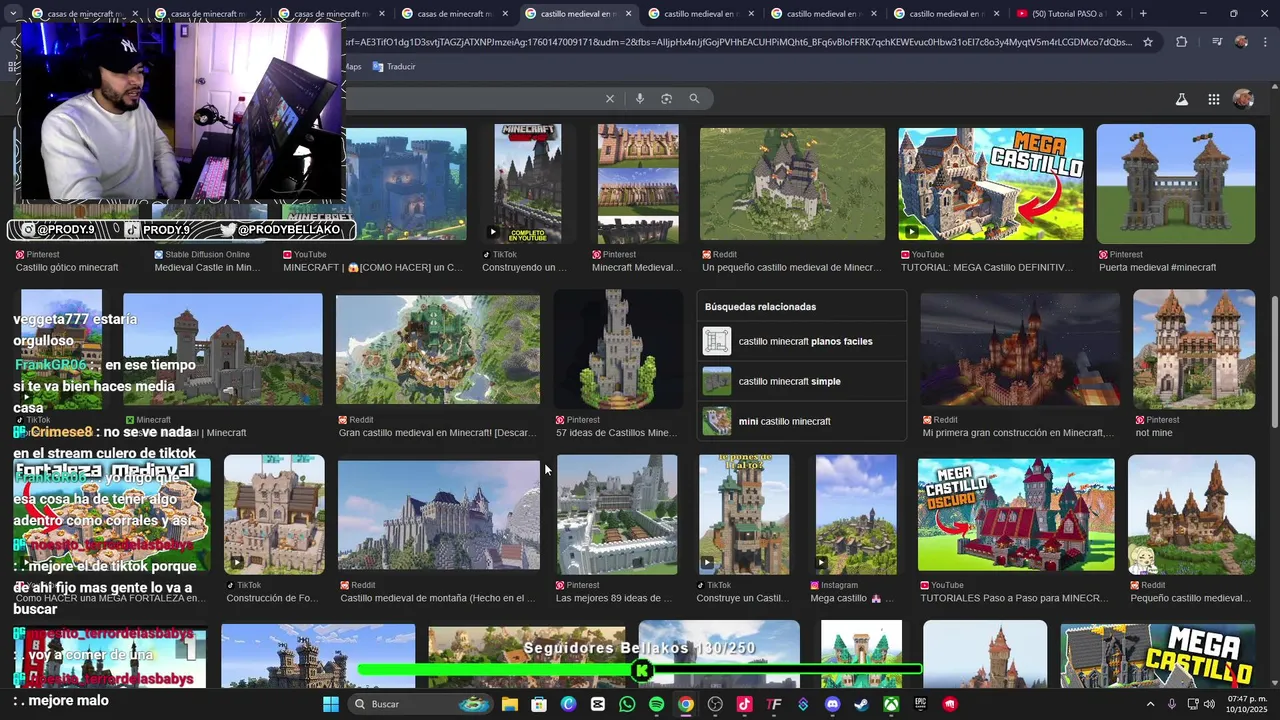
Task: Open the Windows Start menu
Action: click(x=331, y=704)
